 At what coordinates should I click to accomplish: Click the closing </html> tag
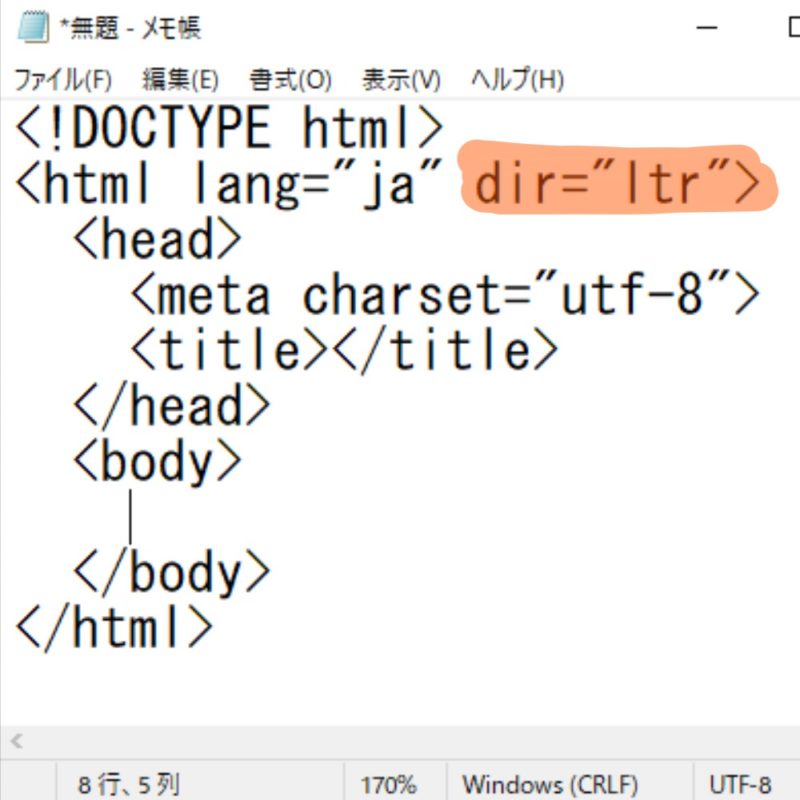[x=114, y=629]
